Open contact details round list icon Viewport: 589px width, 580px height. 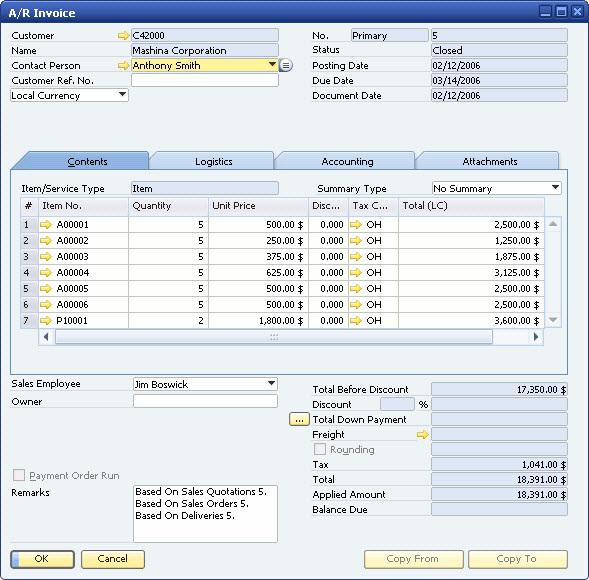286,66
